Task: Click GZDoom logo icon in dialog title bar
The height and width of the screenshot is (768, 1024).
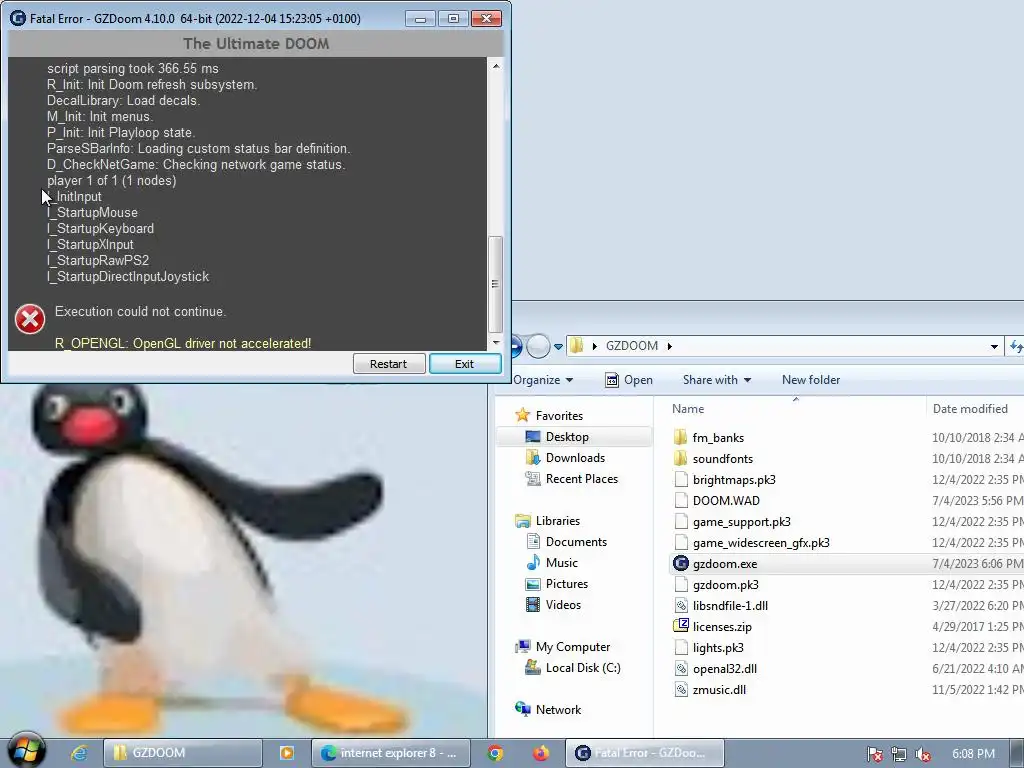Action: click(18, 18)
